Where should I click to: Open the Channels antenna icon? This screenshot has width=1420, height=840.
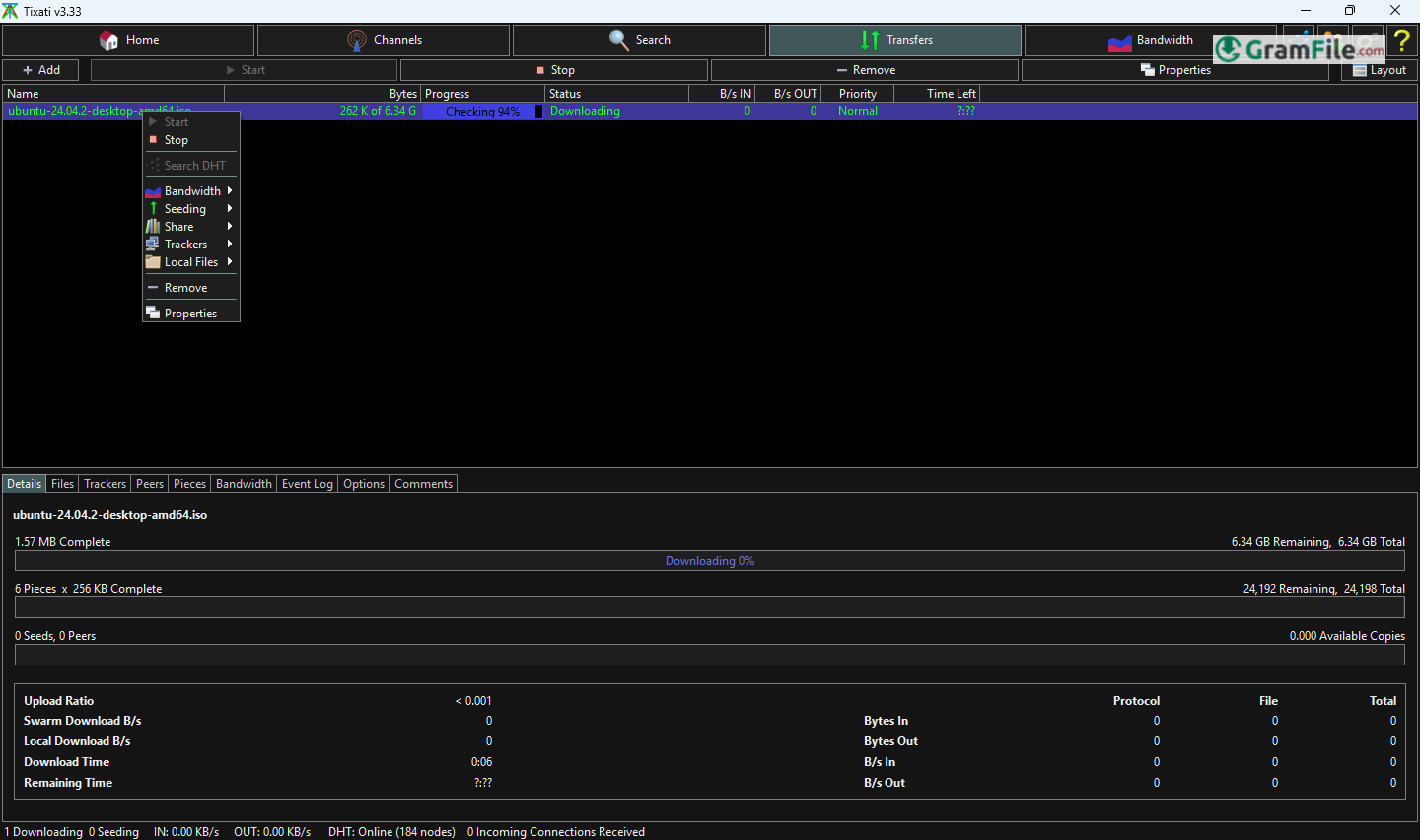pyautogui.click(x=357, y=40)
